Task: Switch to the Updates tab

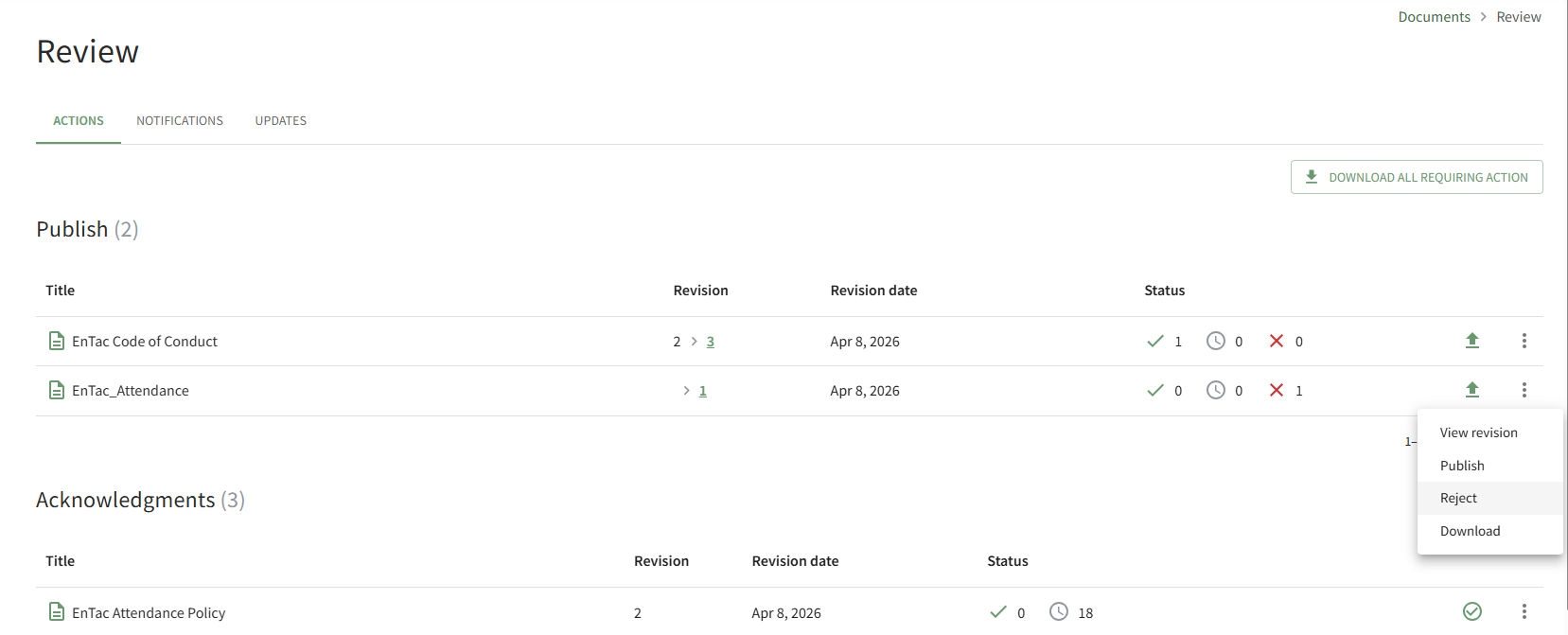Action: point(280,121)
